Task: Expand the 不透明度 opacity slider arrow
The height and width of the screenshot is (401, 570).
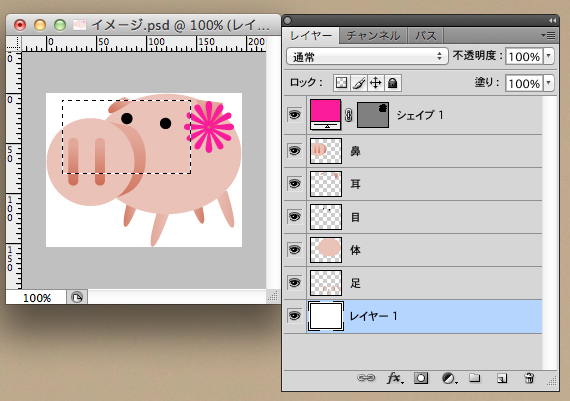Action: click(549, 57)
